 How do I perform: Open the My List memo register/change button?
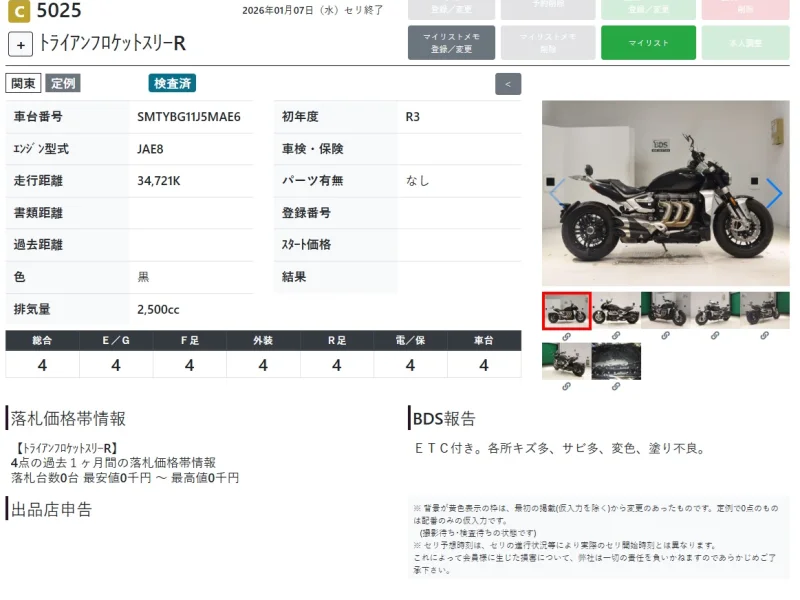(x=451, y=43)
